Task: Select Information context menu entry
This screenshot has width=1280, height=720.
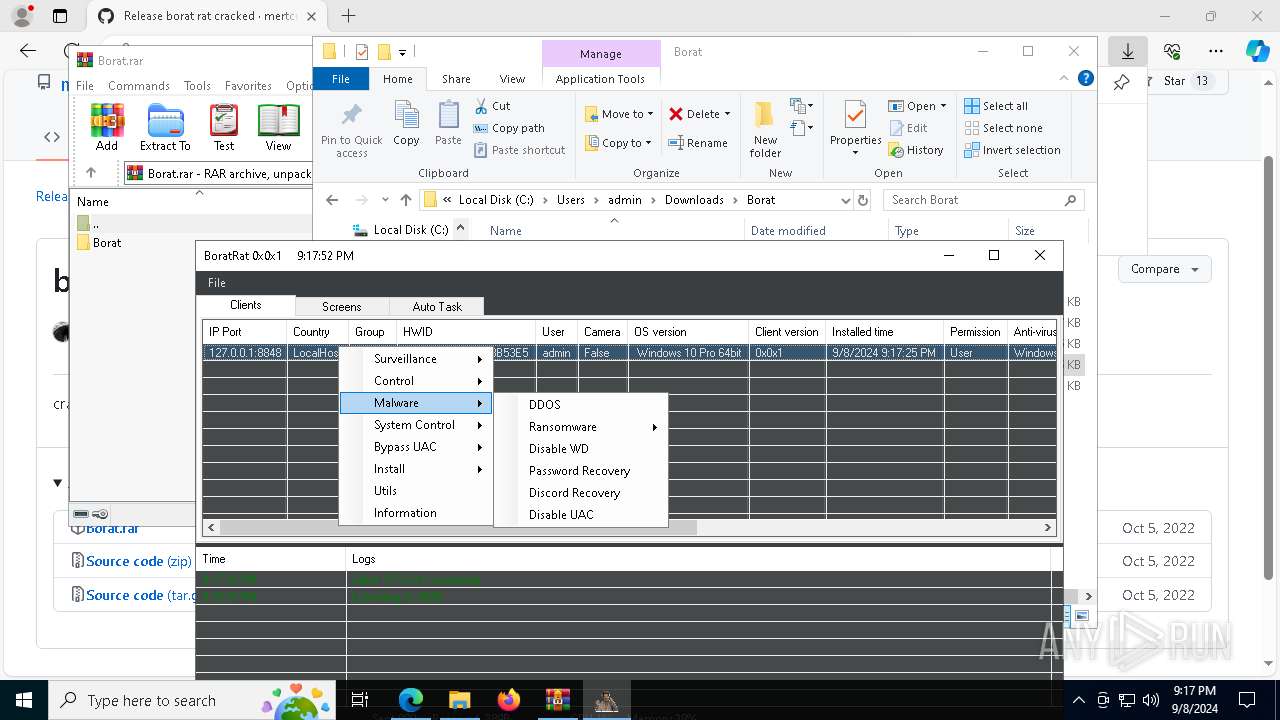Action: (416, 513)
